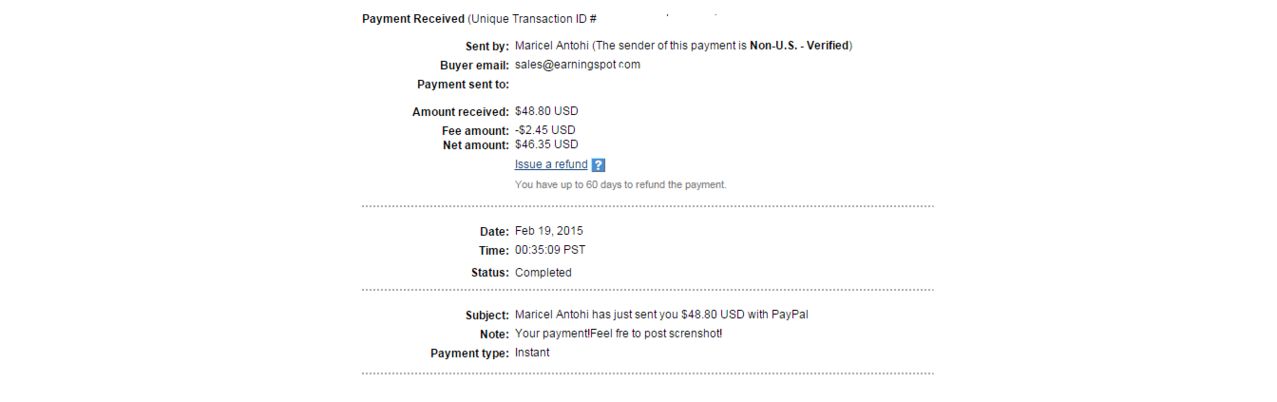Click the buyer email sales@earningspot.com
The height and width of the screenshot is (402, 1277).
click(577, 65)
